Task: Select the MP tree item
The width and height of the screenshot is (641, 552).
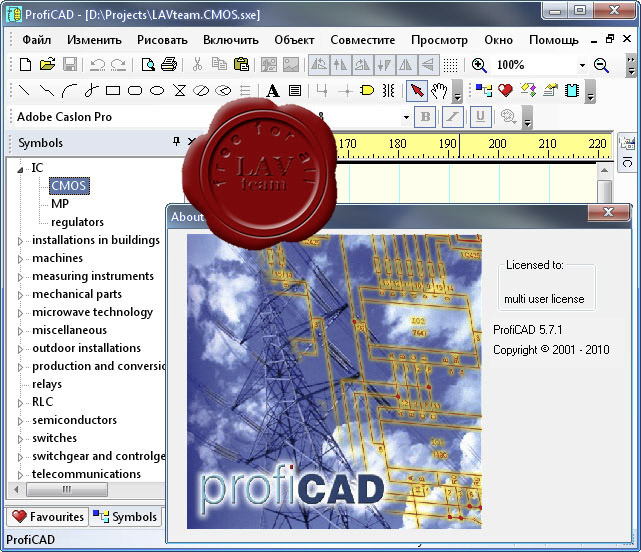Action: click(x=60, y=204)
